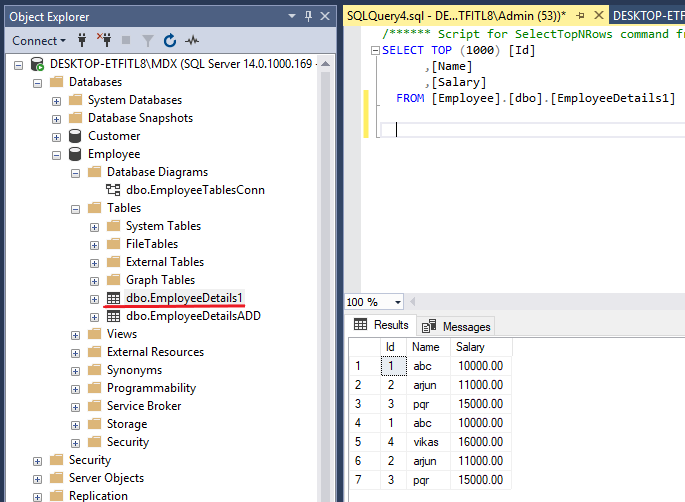The height and width of the screenshot is (502, 685).
Task: Click the diagram icon beside dbo.EmployeeTablesConn
Action: click(113, 190)
